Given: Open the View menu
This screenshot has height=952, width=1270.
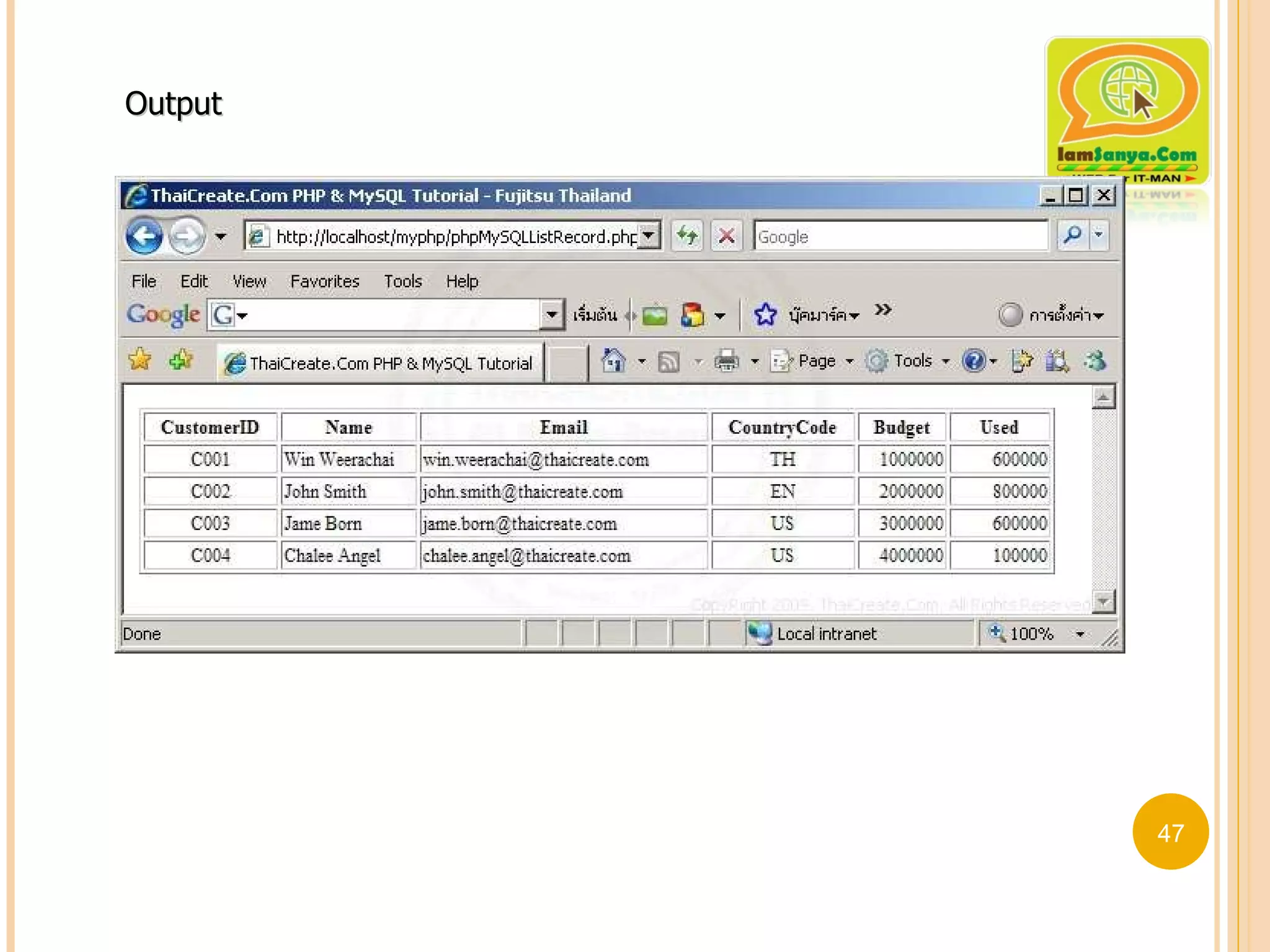Looking at the screenshot, I should click(249, 281).
